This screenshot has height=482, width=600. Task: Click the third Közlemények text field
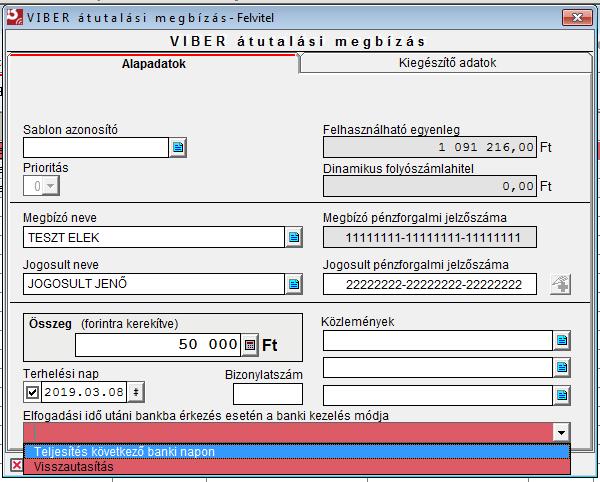(x=438, y=395)
